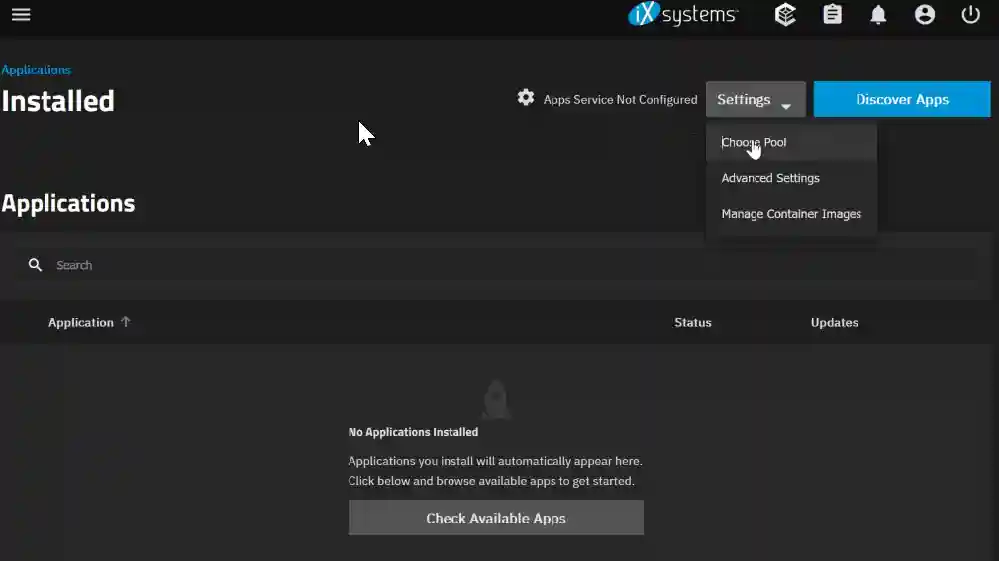Viewport: 999px width, 561px height.
Task: Click the Discover Apps button
Action: coord(902,99)
